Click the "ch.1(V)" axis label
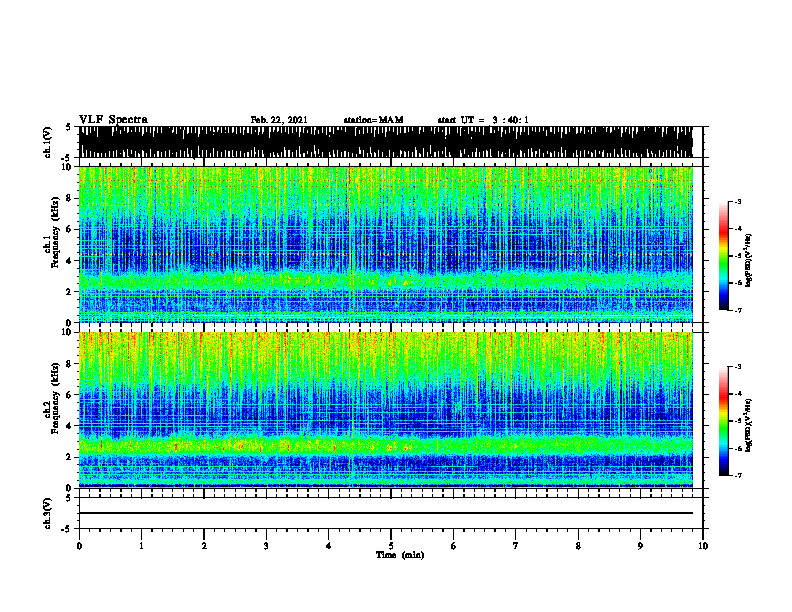 47,142
